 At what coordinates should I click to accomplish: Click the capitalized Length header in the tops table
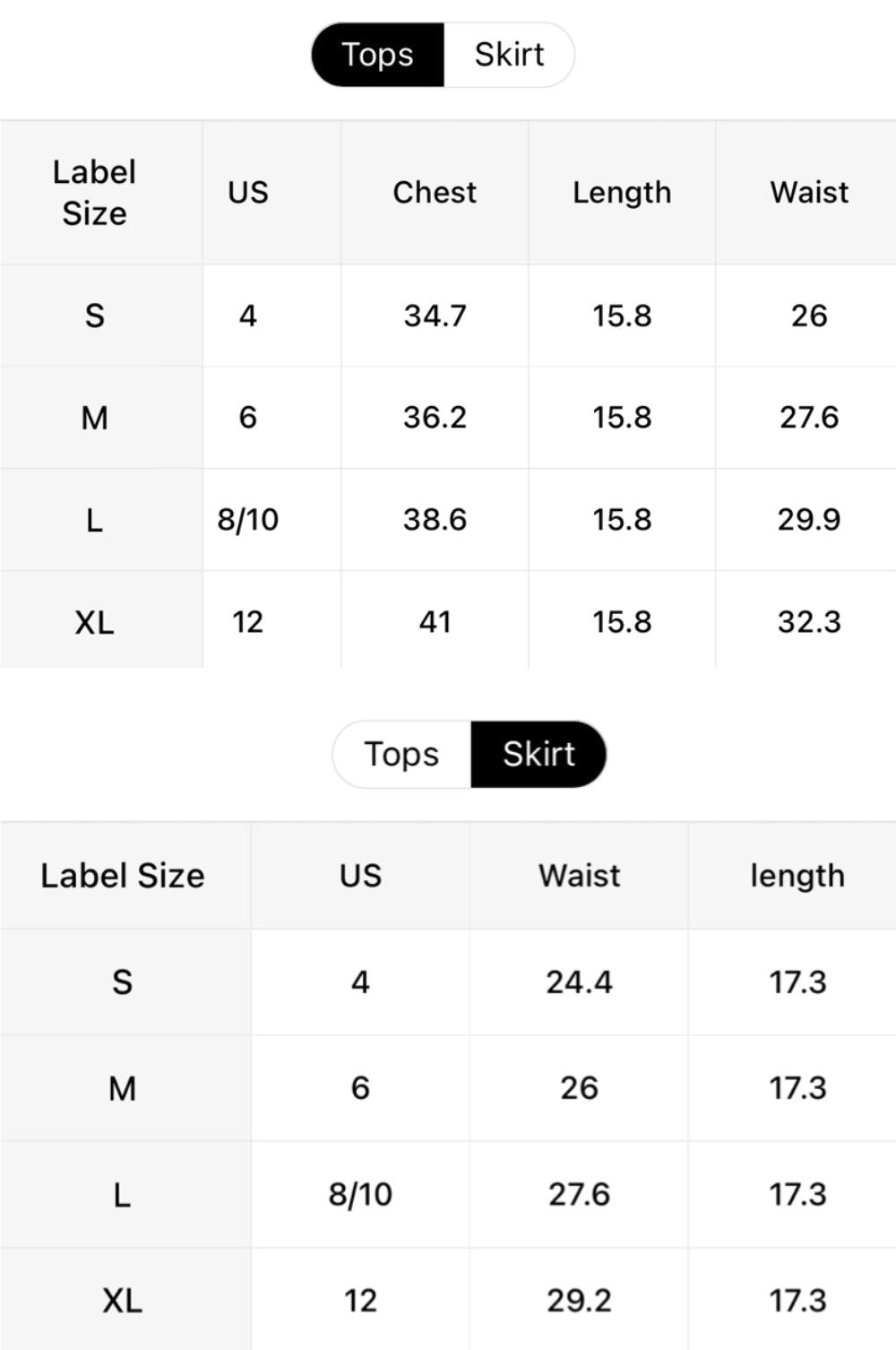pyautogui.click(x=622, y=193)
